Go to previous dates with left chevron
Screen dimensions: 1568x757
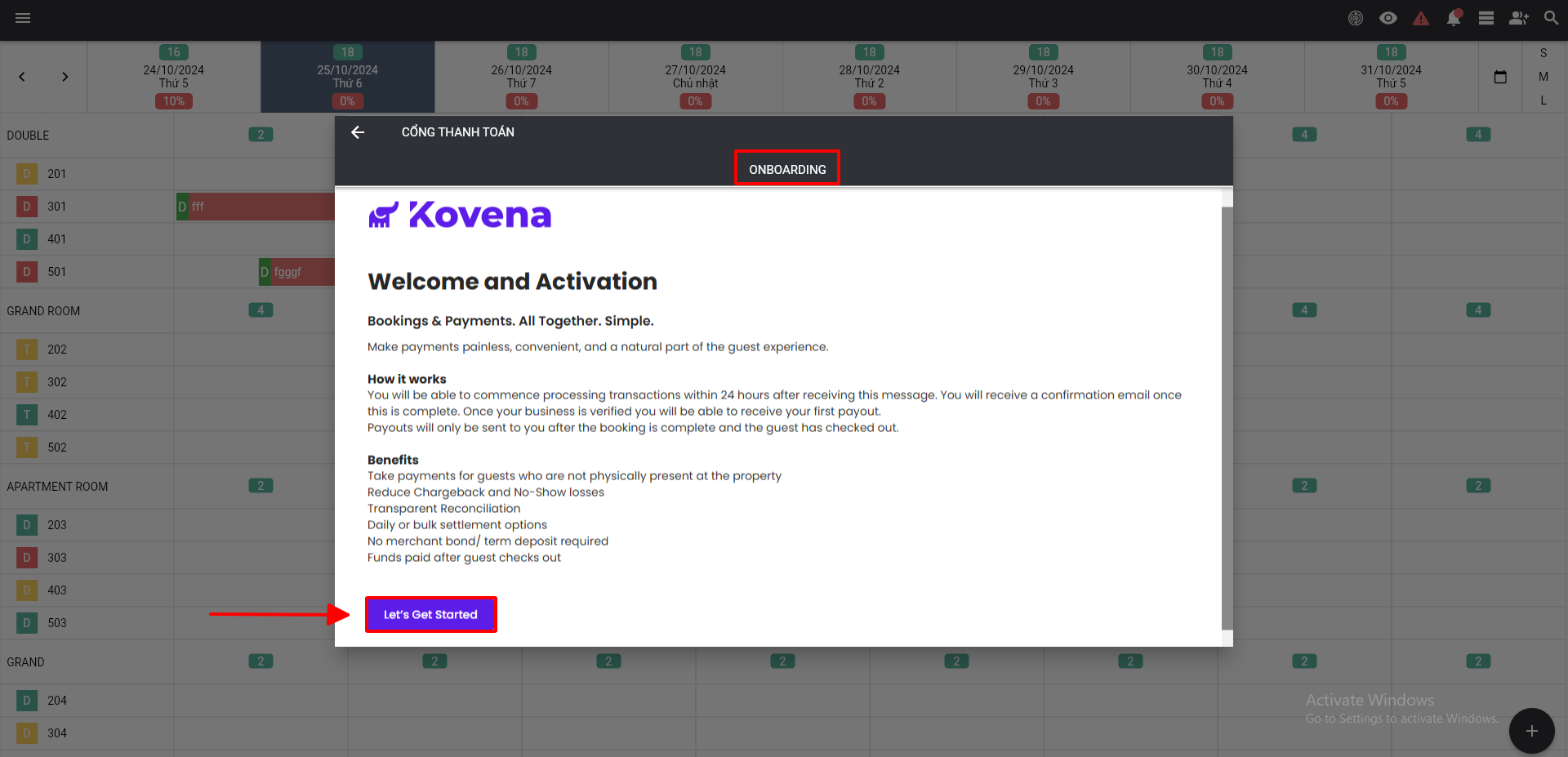coord(22,77)
